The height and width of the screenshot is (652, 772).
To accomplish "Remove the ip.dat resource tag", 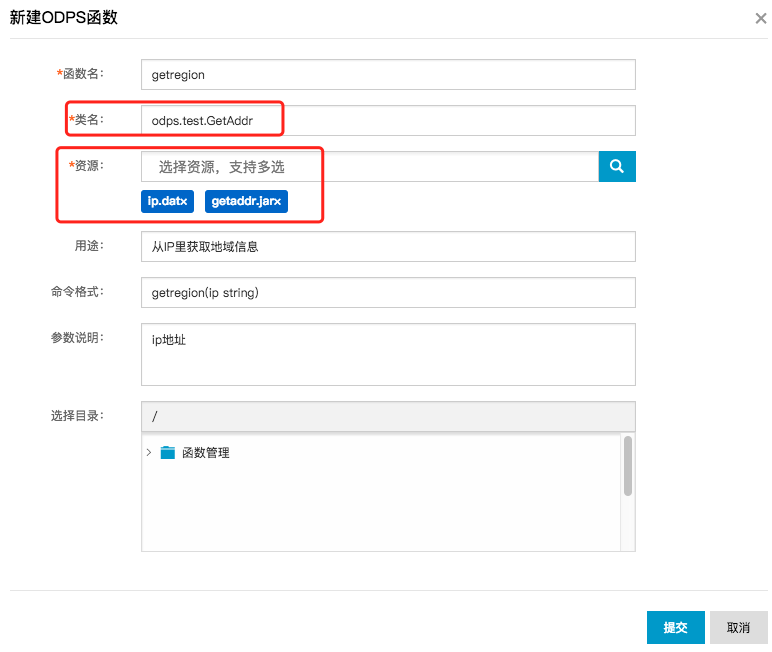I will 183,201.
